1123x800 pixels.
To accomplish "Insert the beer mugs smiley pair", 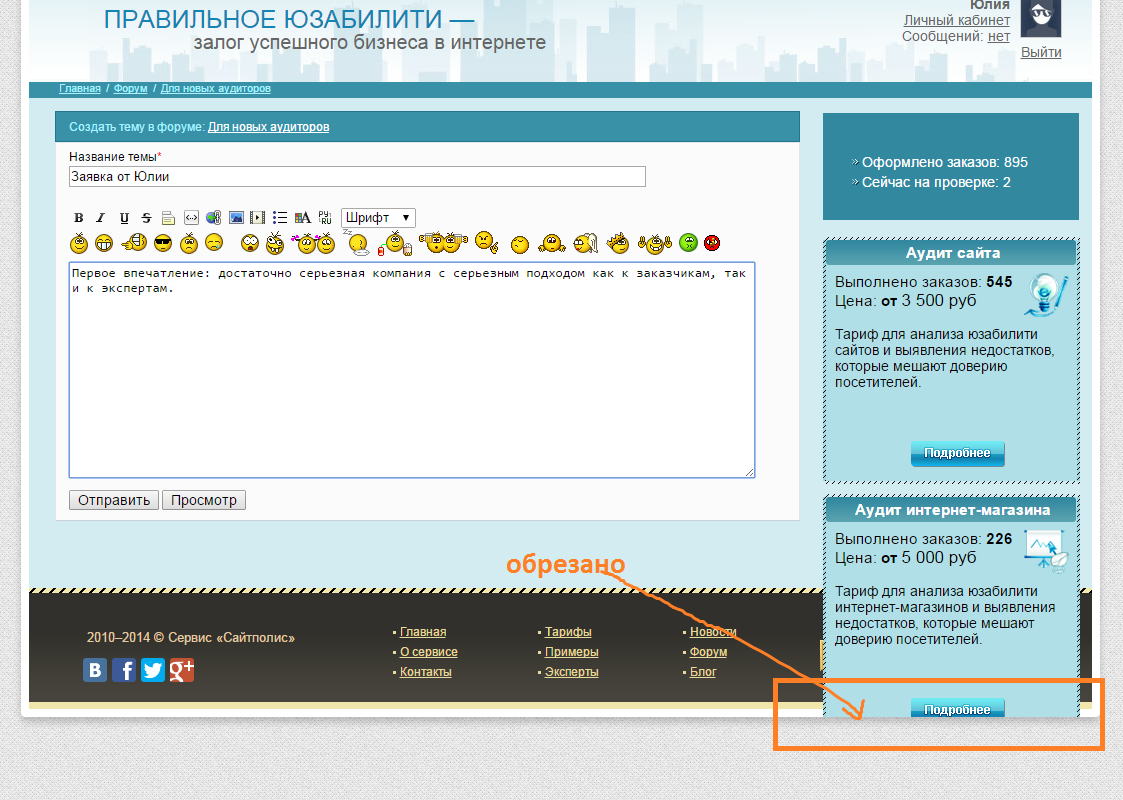I will pyautogui.click(x=443, y=242).
